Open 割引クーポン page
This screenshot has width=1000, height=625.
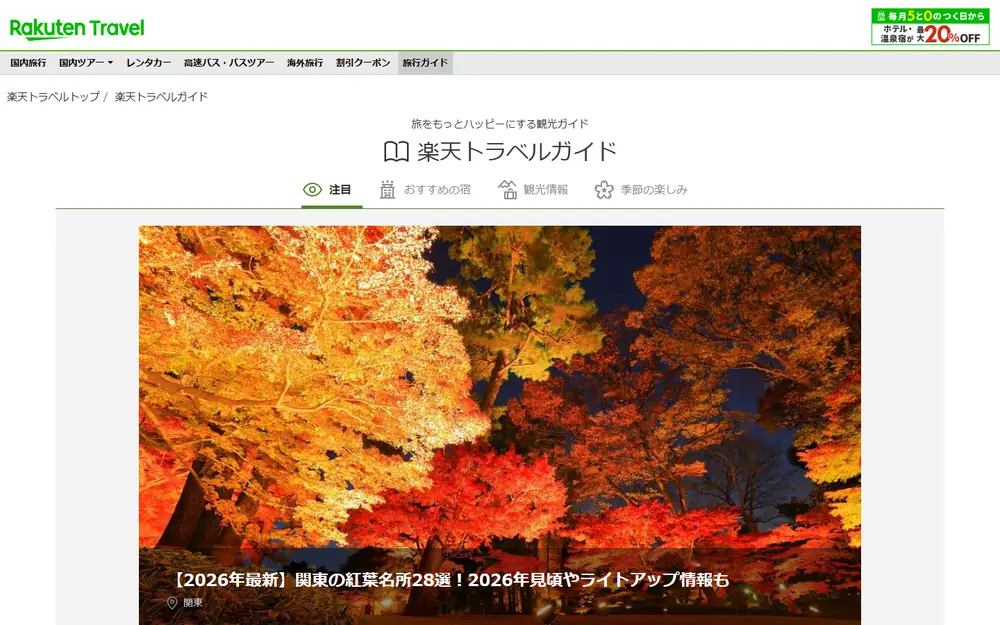tap(363, 62)
